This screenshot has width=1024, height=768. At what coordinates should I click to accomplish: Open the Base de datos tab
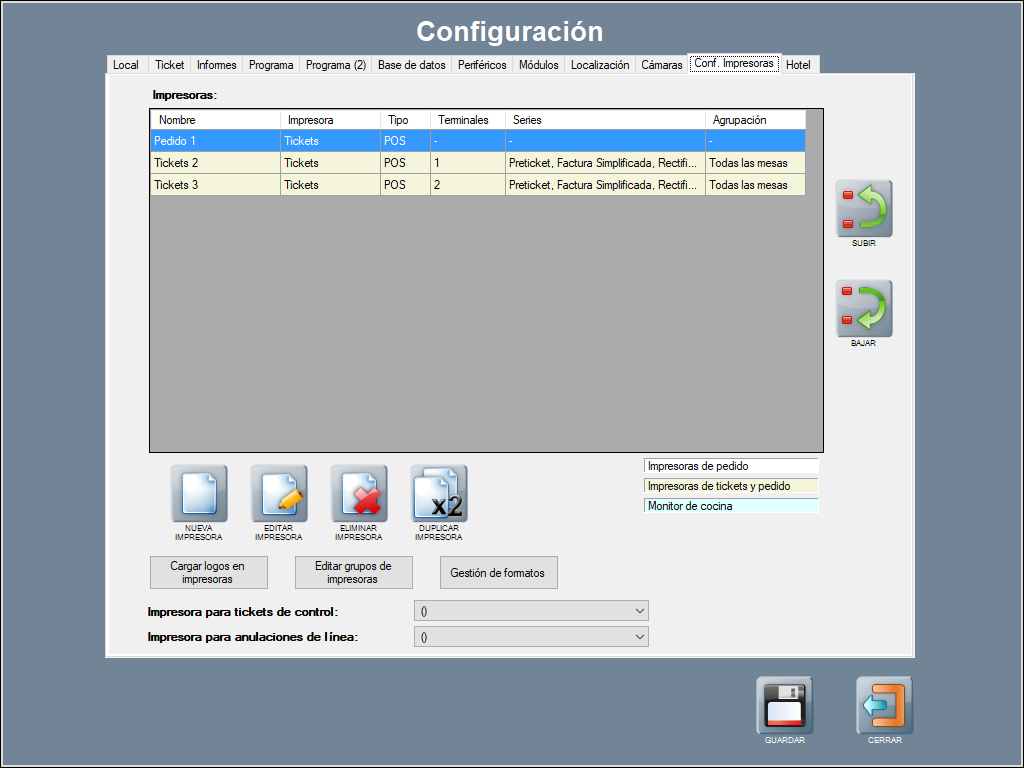[411, 65]
